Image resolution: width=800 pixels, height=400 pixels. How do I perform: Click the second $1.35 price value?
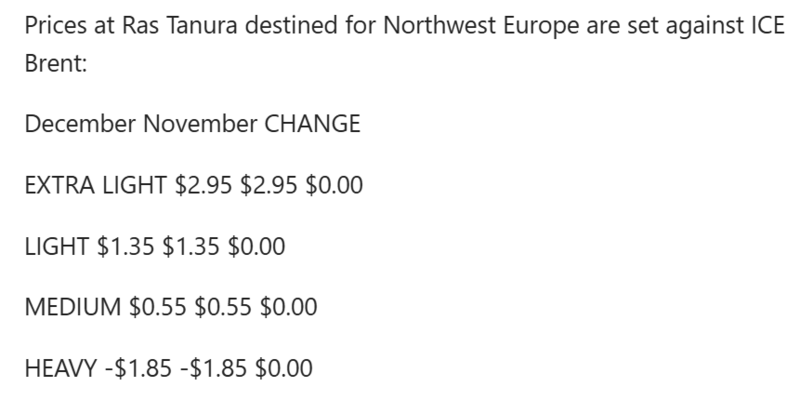[190, 246]
